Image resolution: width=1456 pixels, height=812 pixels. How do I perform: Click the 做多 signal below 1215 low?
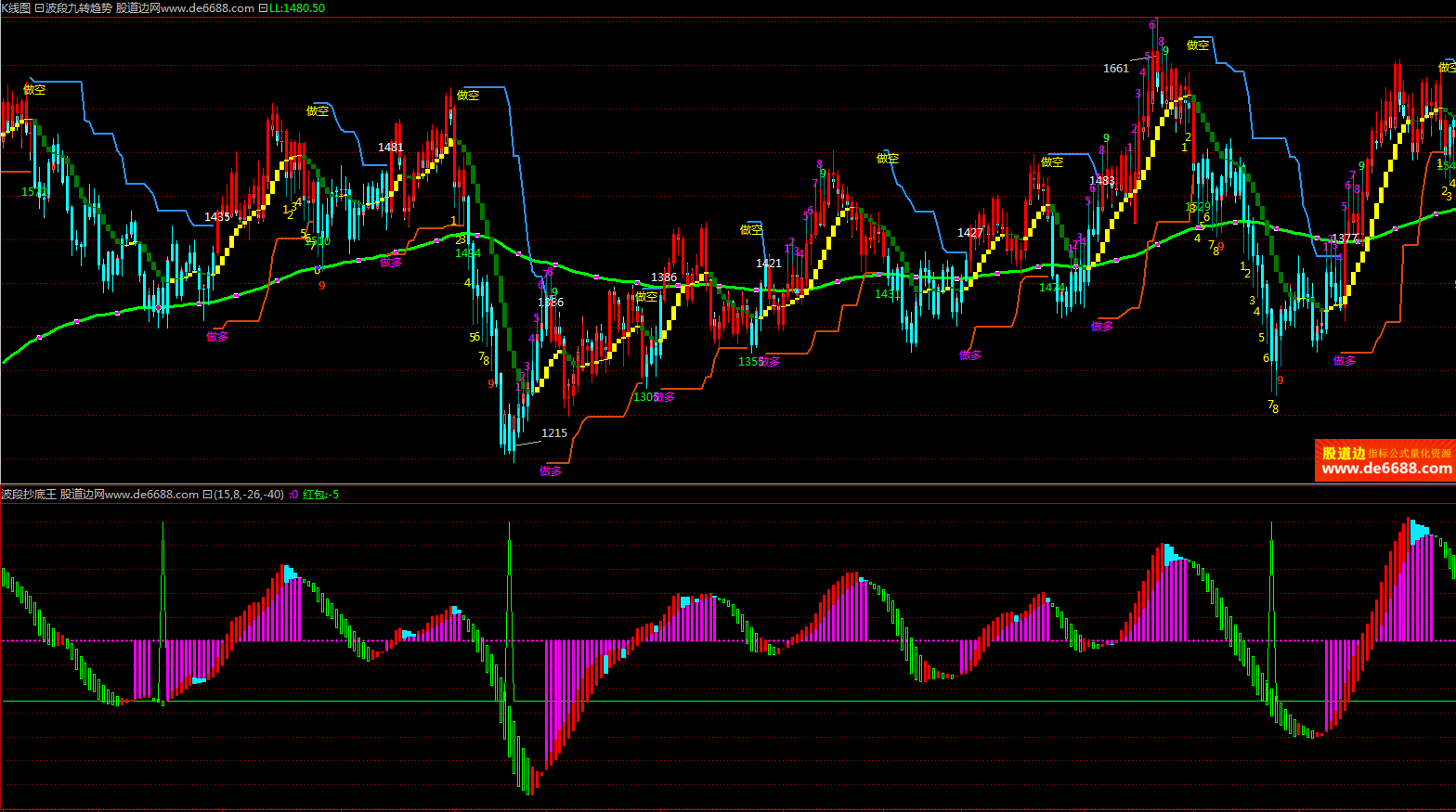click(551, 471)
